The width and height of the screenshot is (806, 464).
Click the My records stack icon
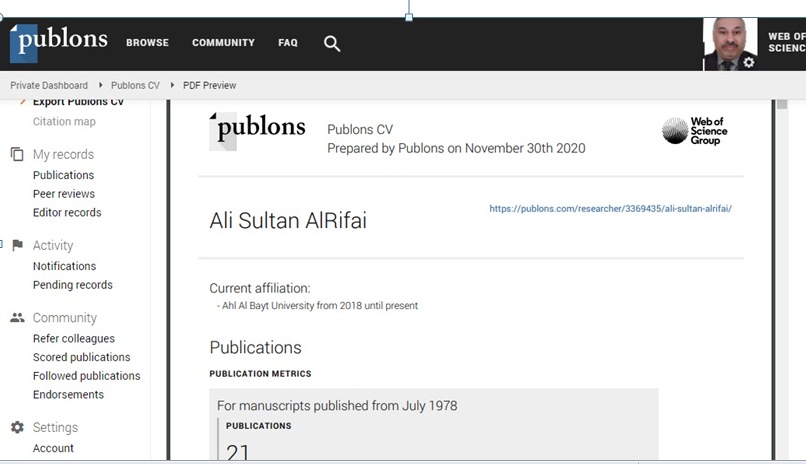pos(17,154)
